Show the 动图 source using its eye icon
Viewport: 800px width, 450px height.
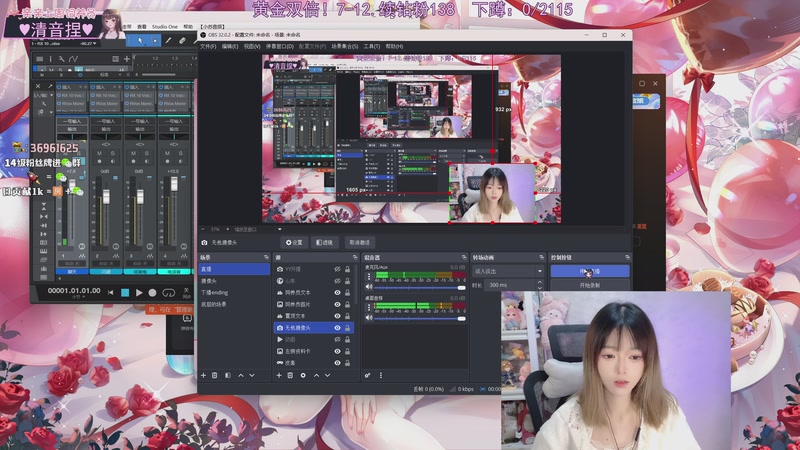click(337, 339)
